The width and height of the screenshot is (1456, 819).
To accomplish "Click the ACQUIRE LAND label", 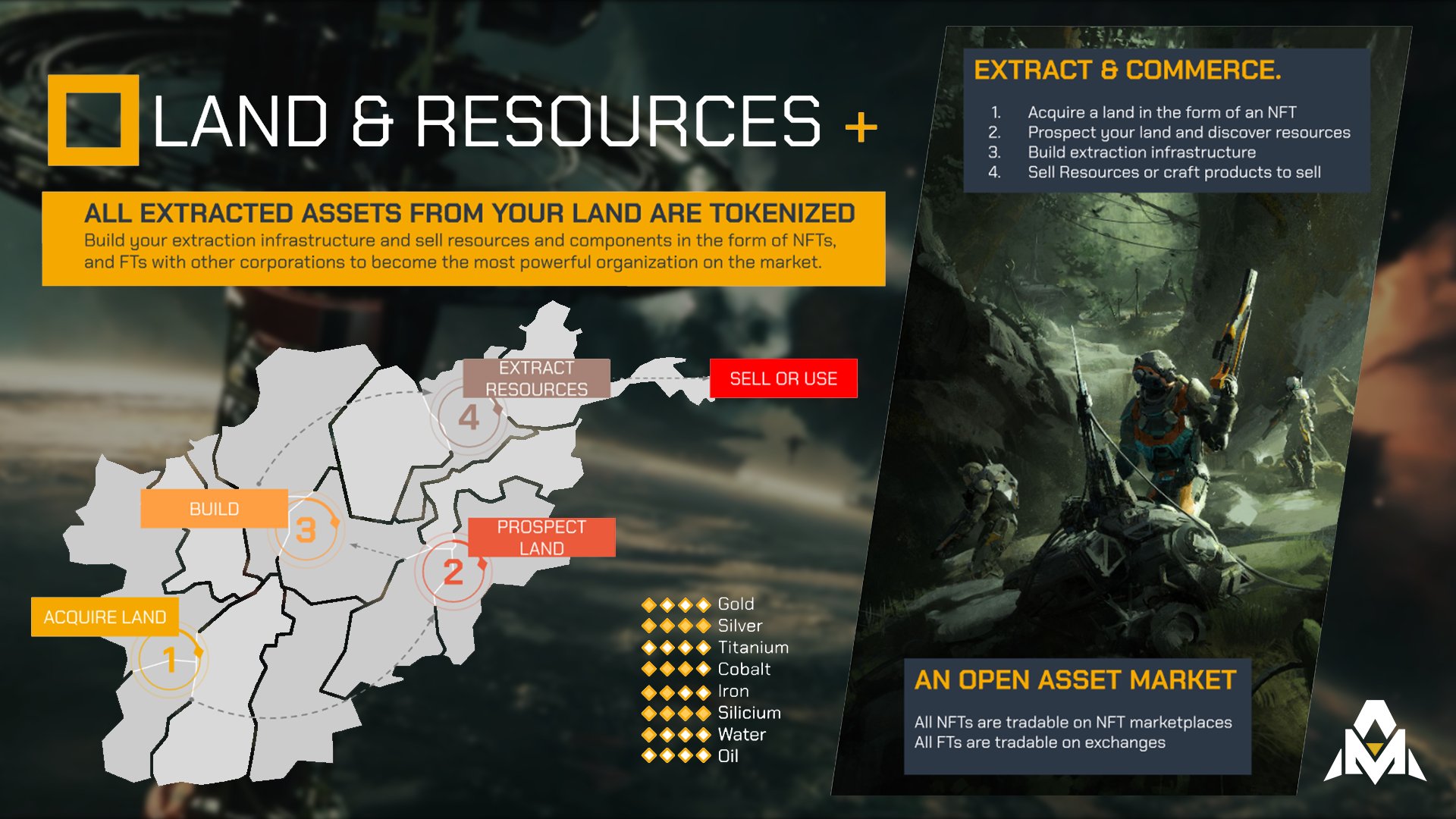I will point(105,617).
